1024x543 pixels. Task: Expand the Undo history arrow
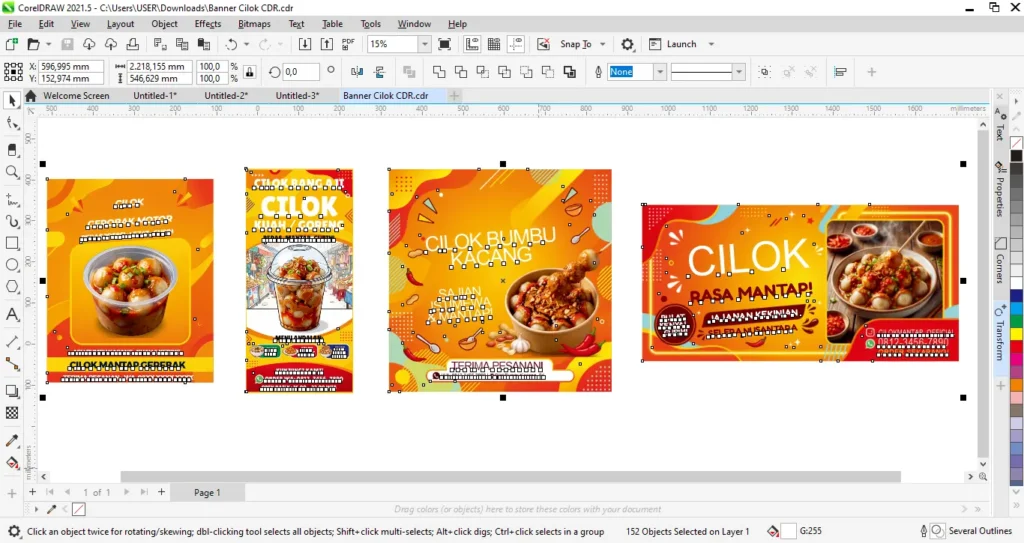(x=246, y=44)
